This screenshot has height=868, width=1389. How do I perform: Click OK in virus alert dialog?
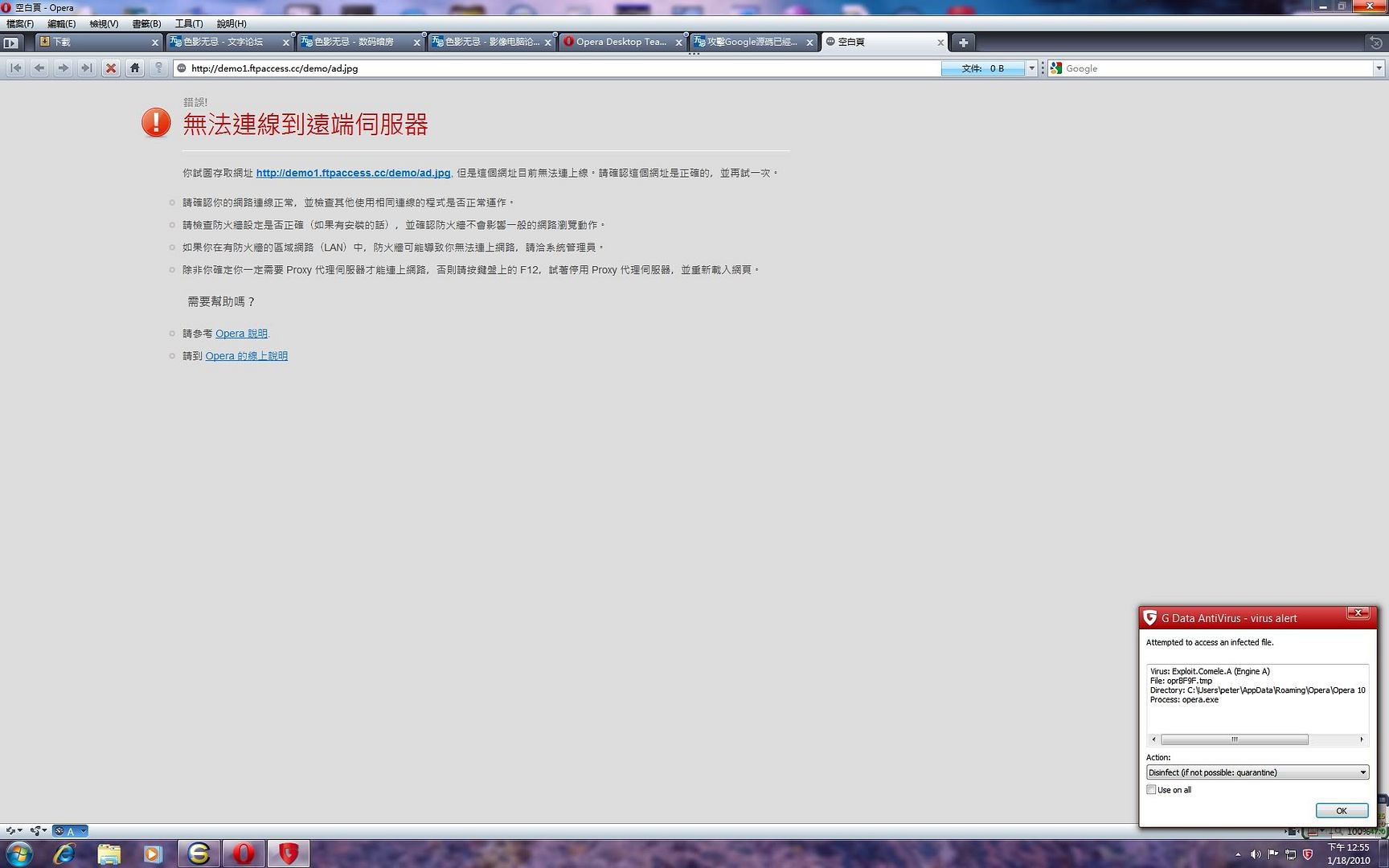tap(1342, 810)
